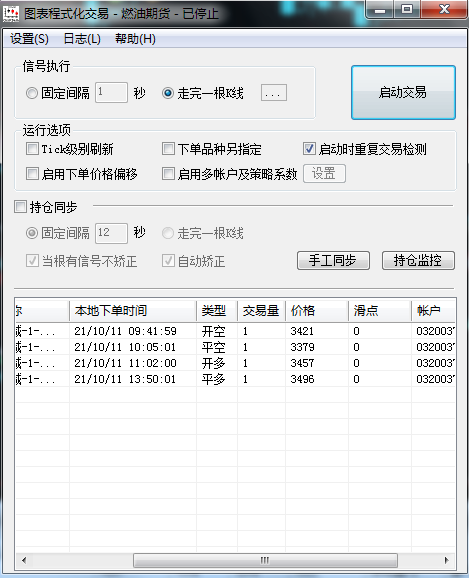Open the 日志(L) menu
Screen dimensions: 469x578
pyautogui.click(x=82, y=39)
